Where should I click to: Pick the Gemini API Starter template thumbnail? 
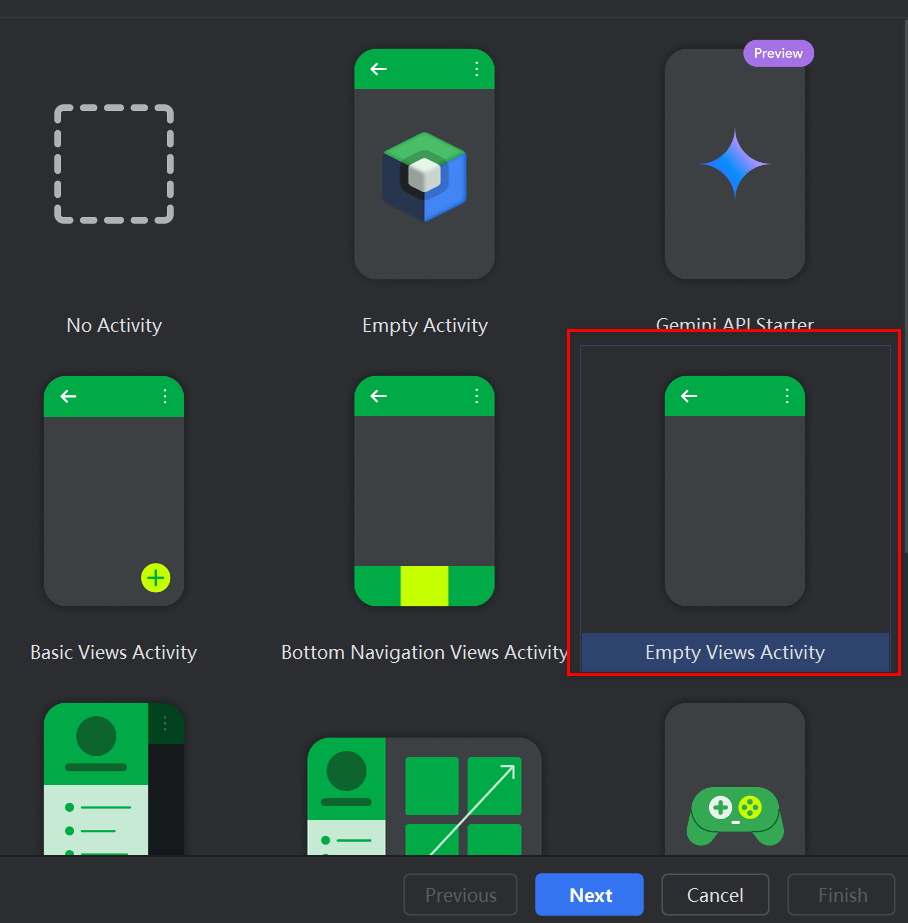point(735,164)
